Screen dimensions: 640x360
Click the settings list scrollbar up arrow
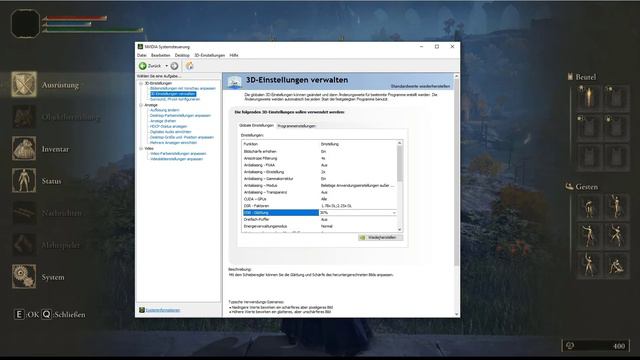(400, 143)
